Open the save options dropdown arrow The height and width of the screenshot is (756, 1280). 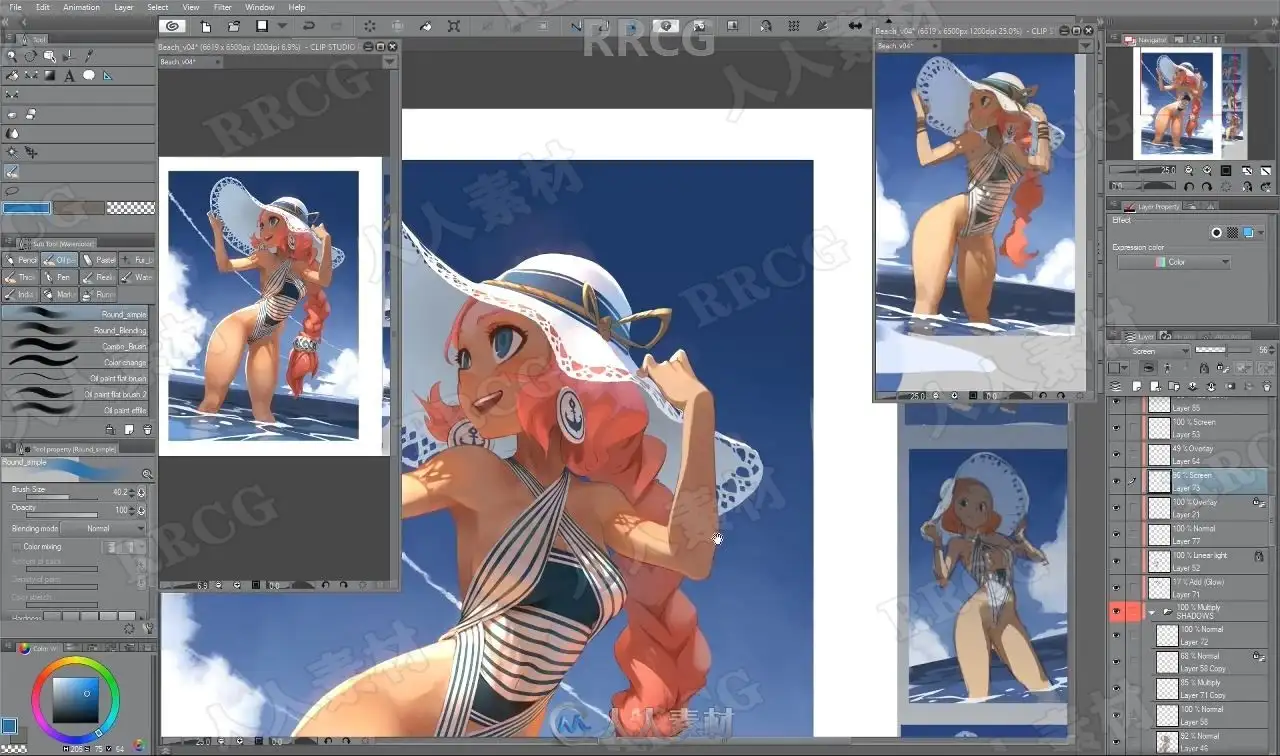(282, 26)
